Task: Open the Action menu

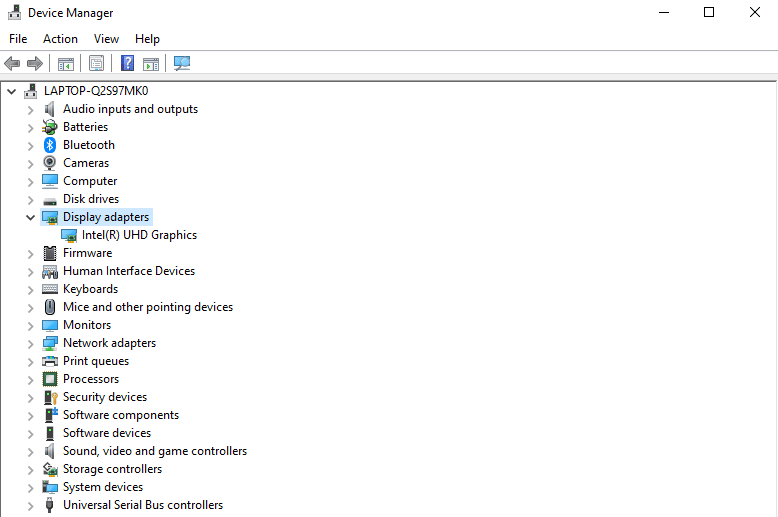Action: click(x=60, y=39)
